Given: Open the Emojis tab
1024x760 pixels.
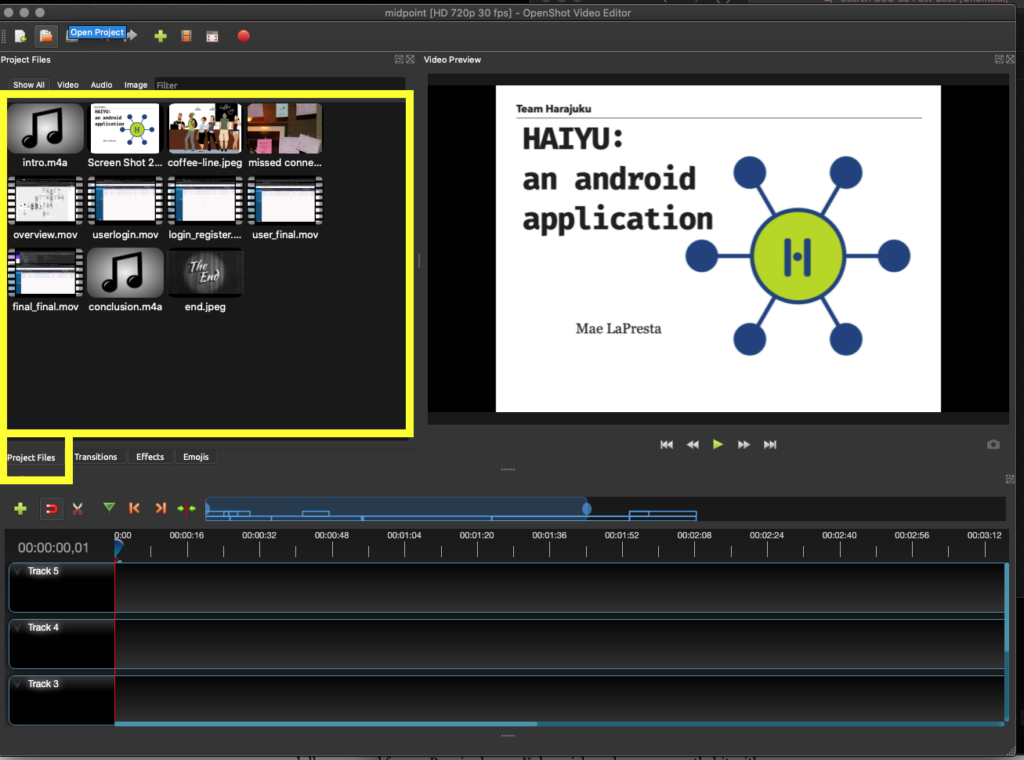Looking at the screenshot, I should point(196,457).
